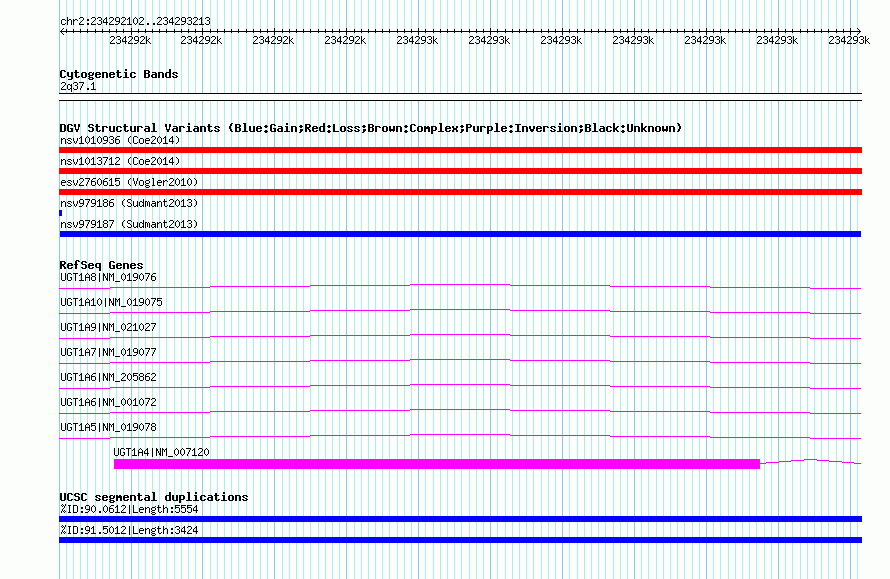Click the blue bar under Length:5554 duplication

(x=460, y=519)
